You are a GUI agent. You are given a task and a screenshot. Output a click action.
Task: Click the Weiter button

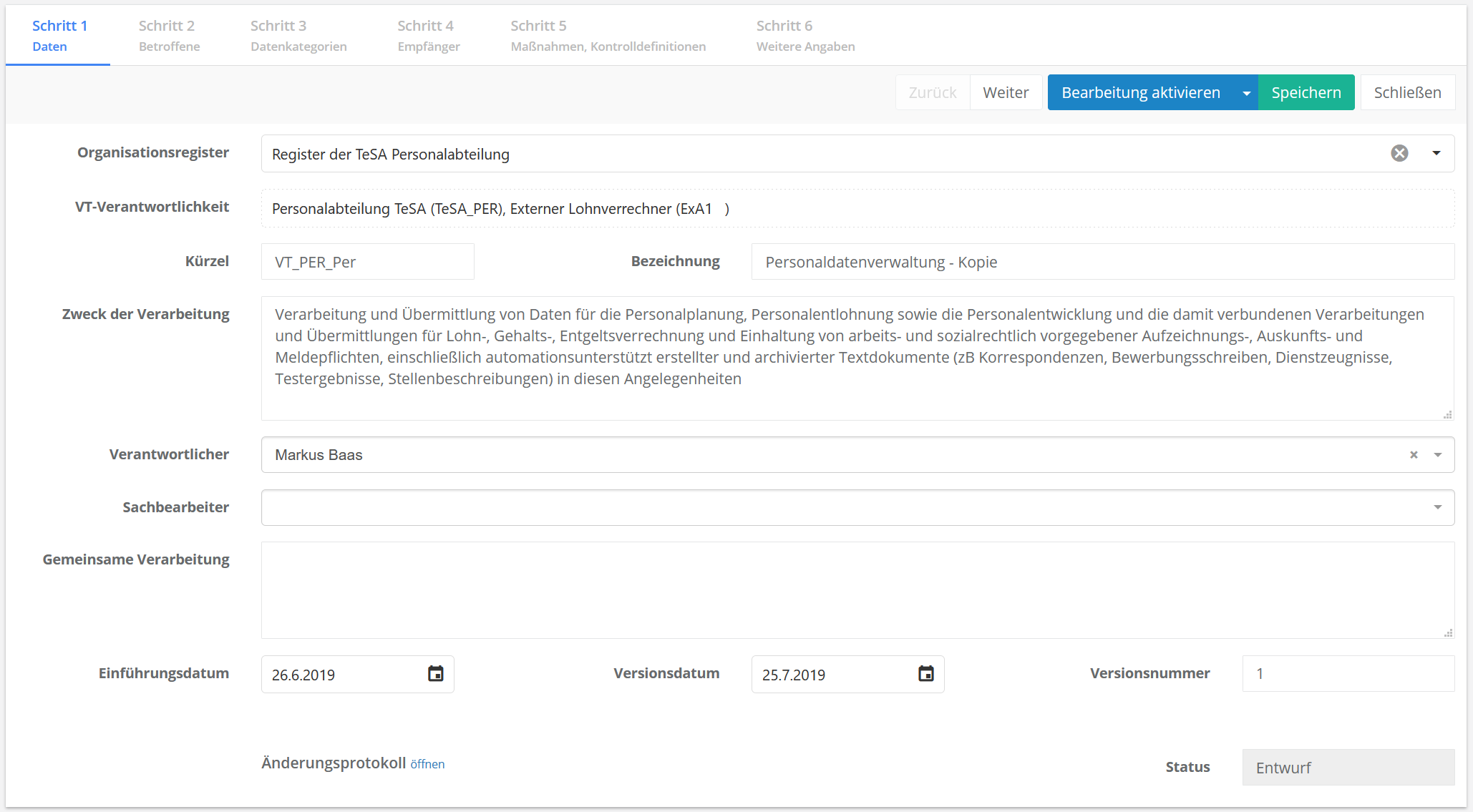coord(1006,93)
